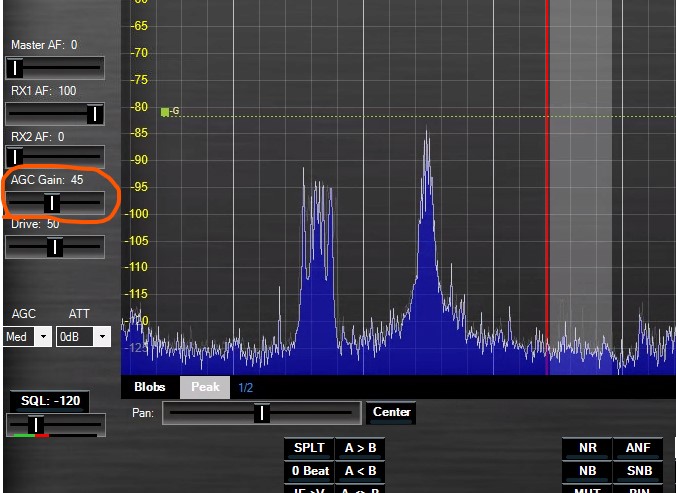Click the AGC Gain: 45 label
This screenshot has width=676, height=493.
pos(47,180)
